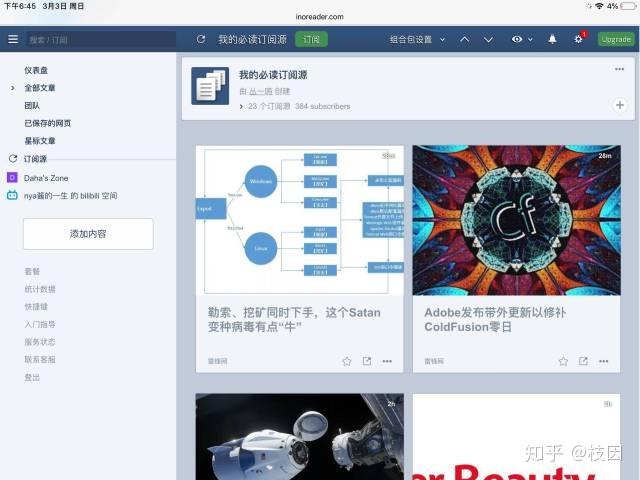Open the ColdFusion Cf thumbnail
The image size is (640, 480).
click(516, 220)
